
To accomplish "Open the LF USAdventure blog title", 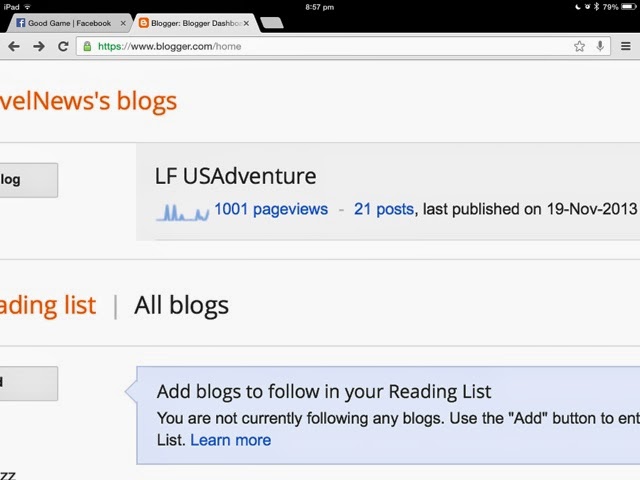I will 235,176.
